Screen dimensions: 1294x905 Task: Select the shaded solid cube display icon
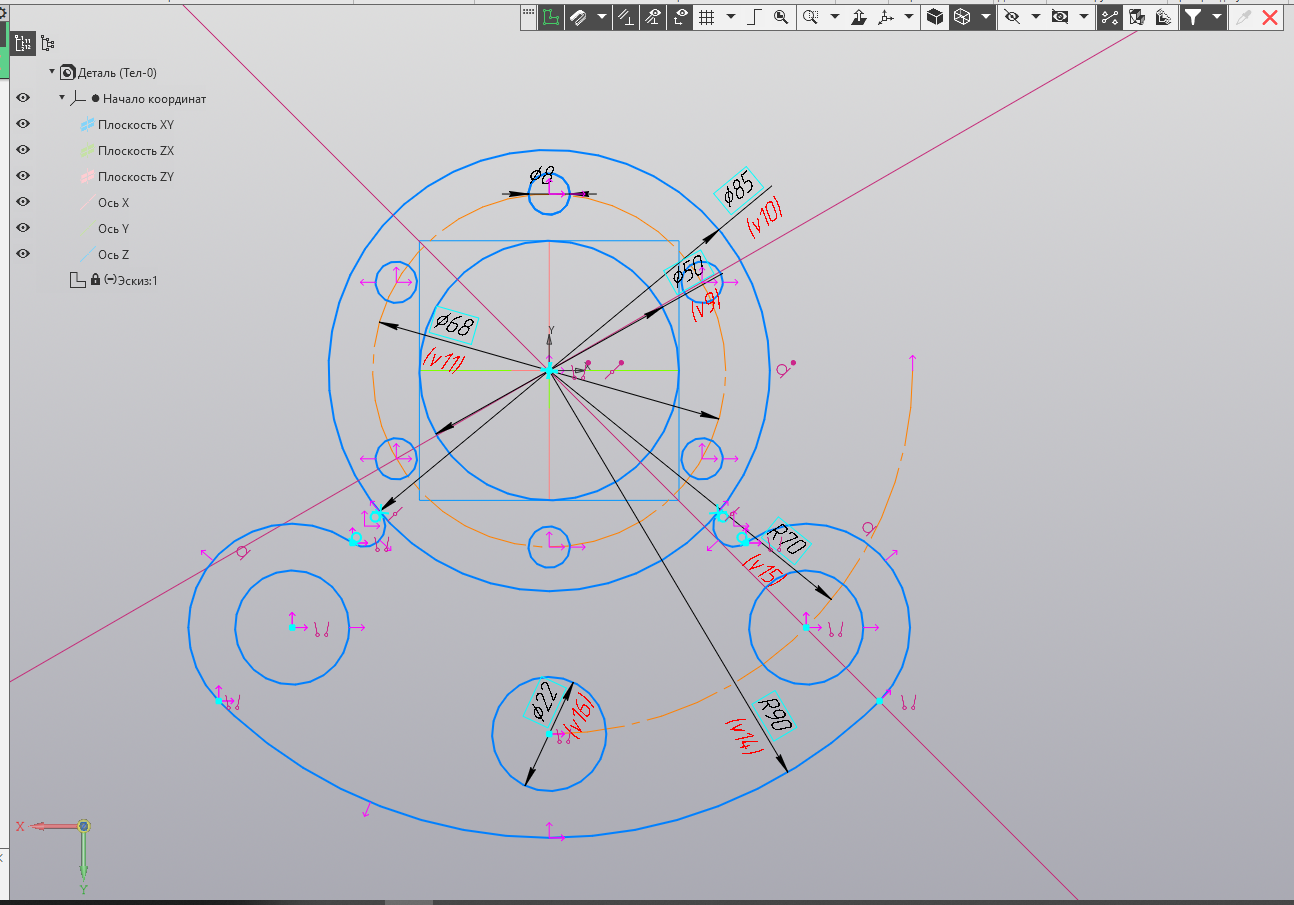(935, 17)
